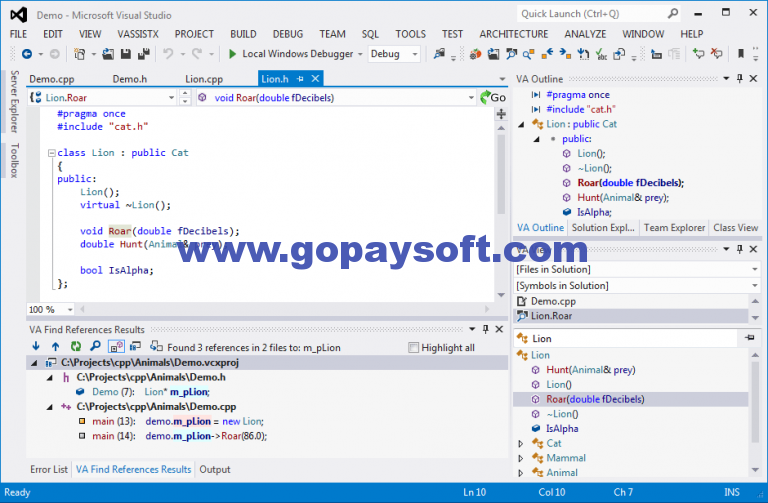Image resolution: width=768 pixels, height=503 pixels.
Task: Click the Open File folder icon
Action: pos(108,54)
